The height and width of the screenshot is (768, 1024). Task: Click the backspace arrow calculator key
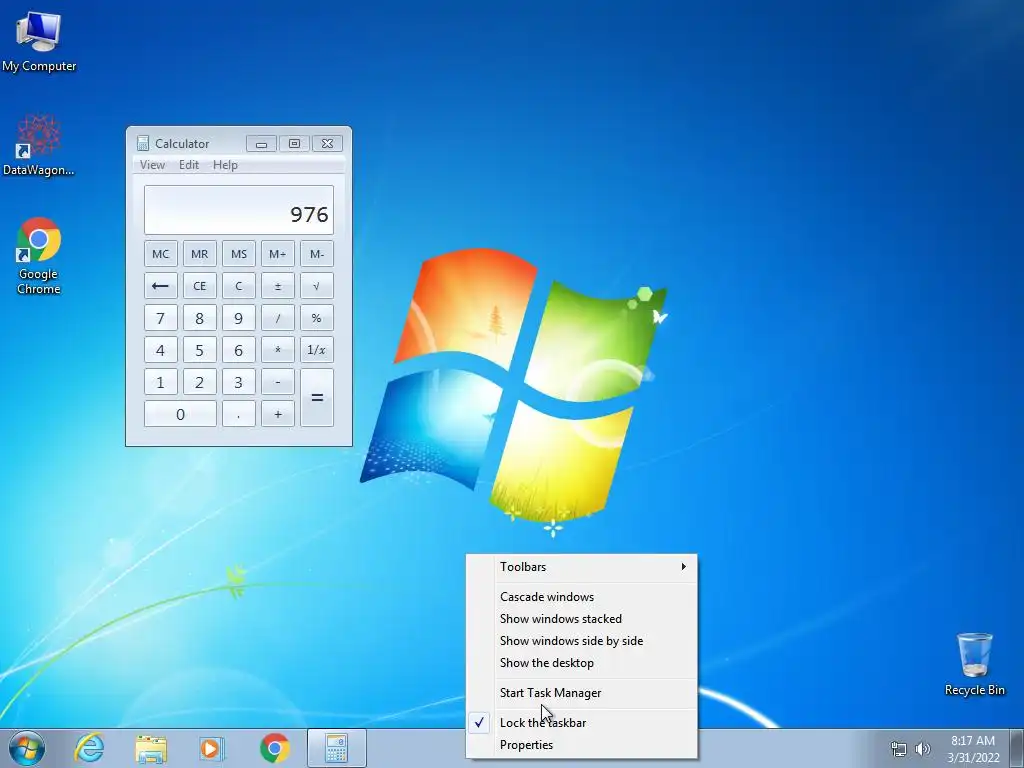click(x=161, y=286)
